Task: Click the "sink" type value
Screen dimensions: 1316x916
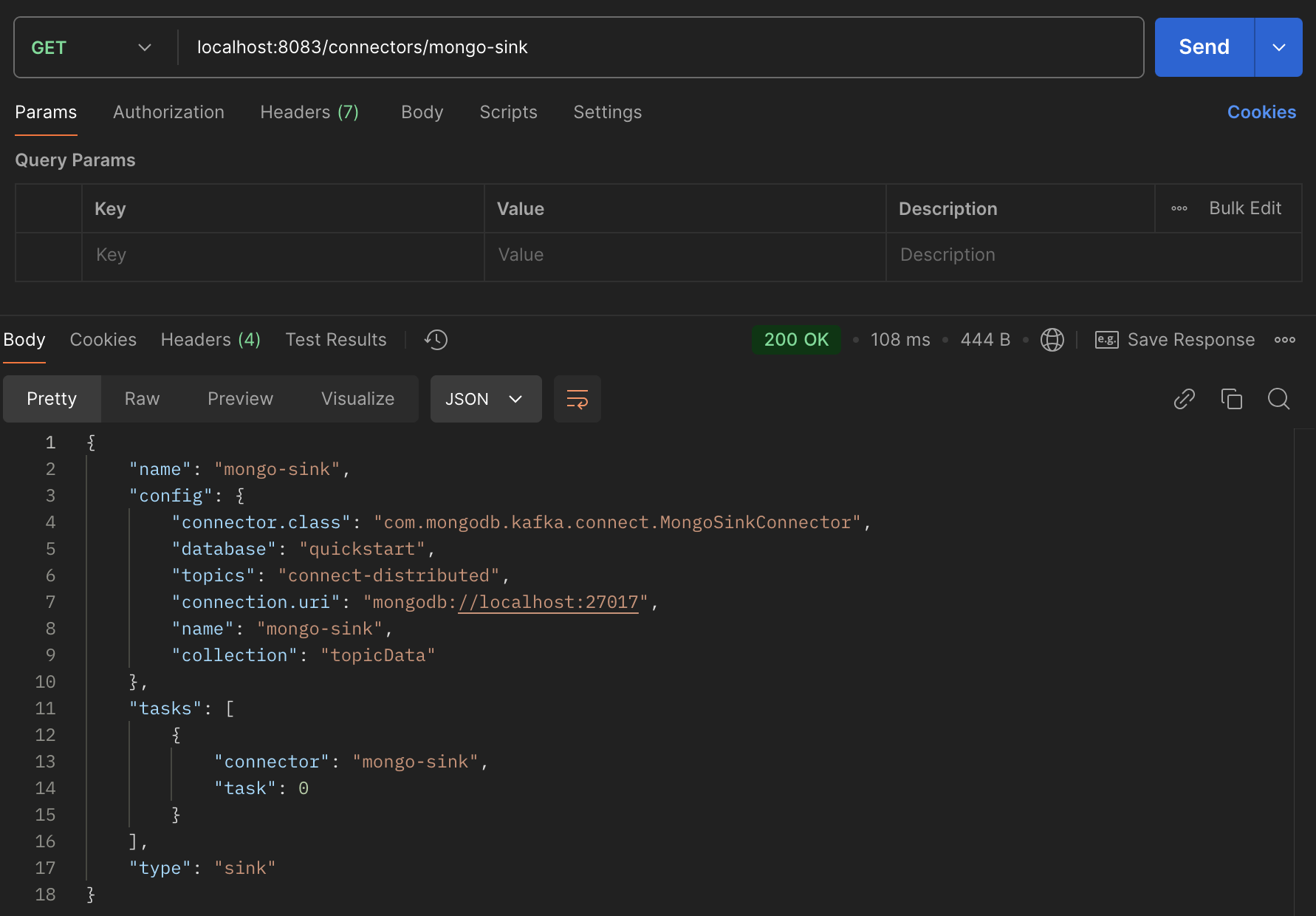Action: coord(245,869)
